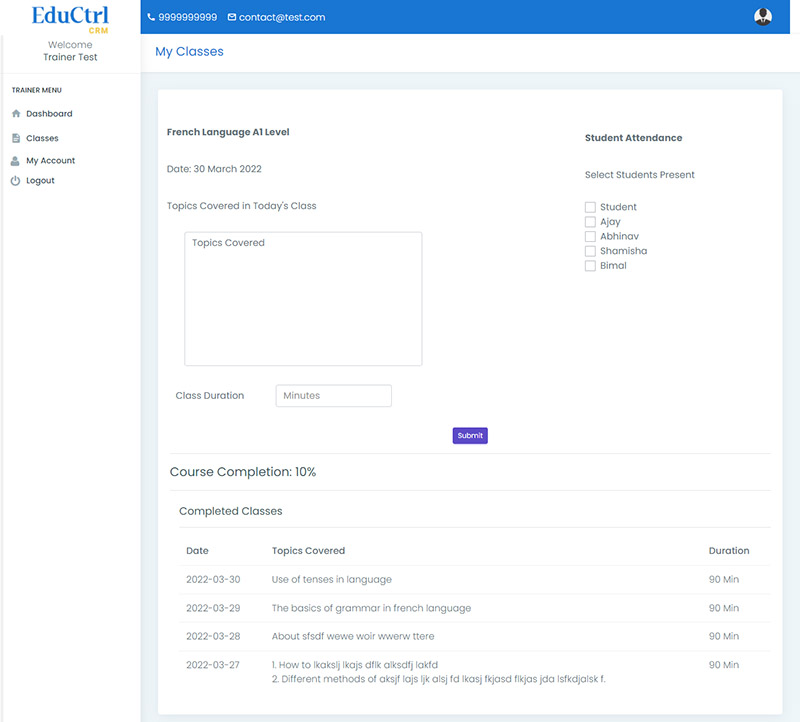This screenshot has height=722, width=800.
Task: Toggle the Student checkbox
Action: 590,207
